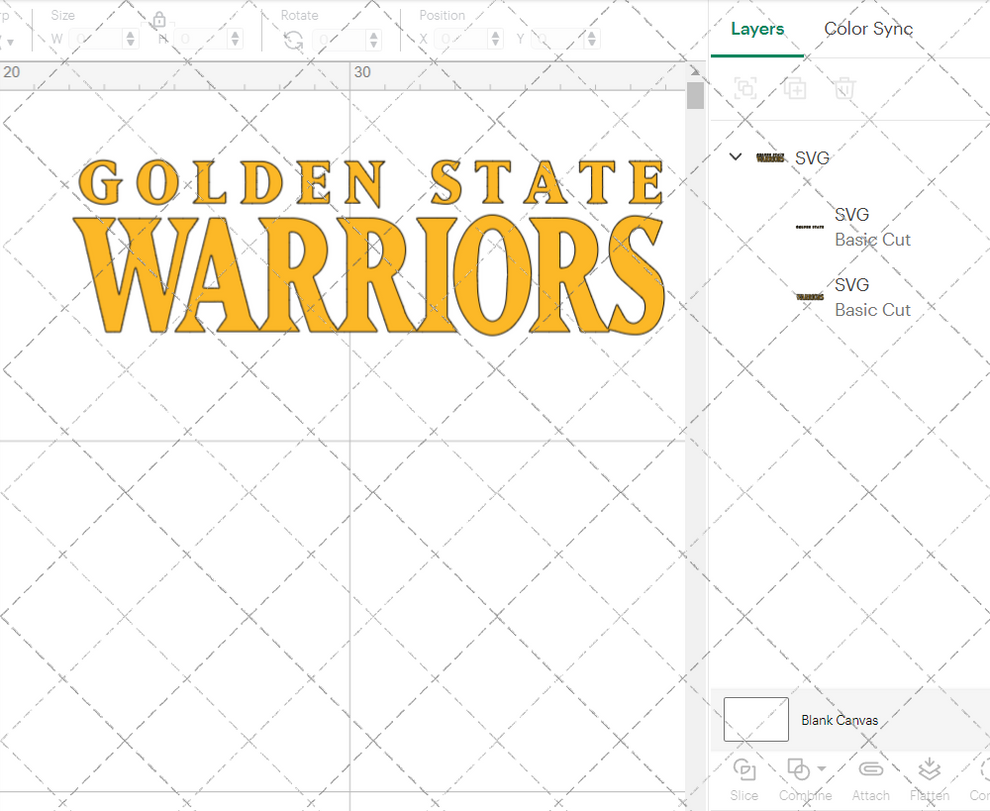990x811 pixels.
Task: Open the Warp dropdown arrow at top left
Action: (9, 39)
